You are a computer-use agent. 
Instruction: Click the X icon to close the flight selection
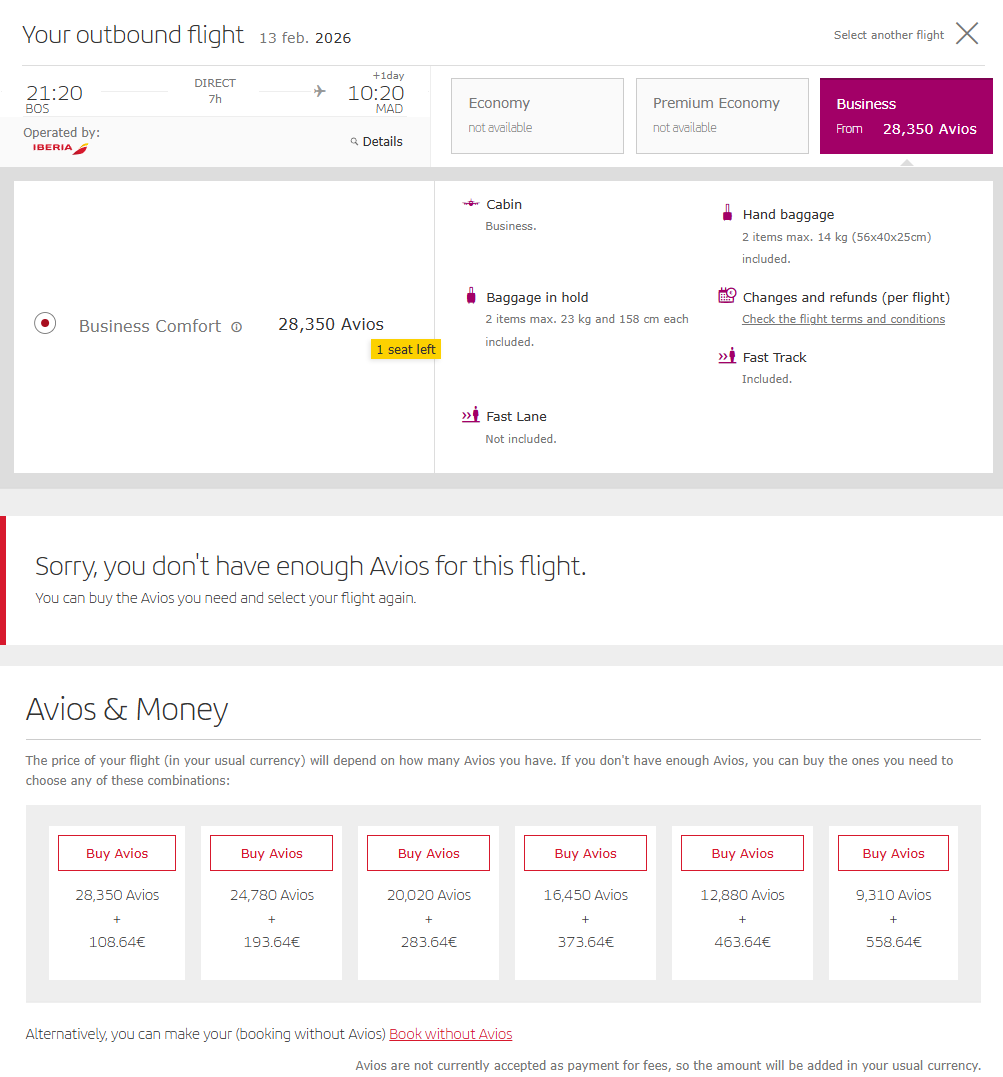coord(966,34)
